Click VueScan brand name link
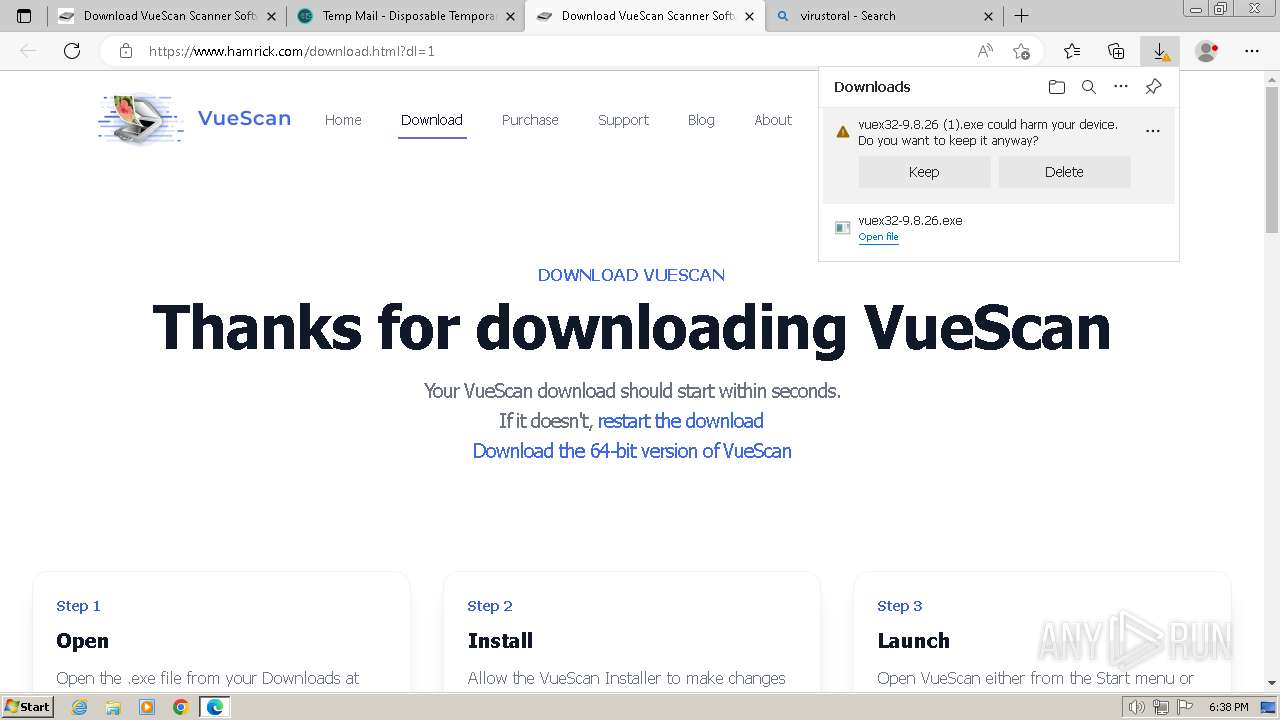Viewport: 1280px width, 720px height. point(244,118)
